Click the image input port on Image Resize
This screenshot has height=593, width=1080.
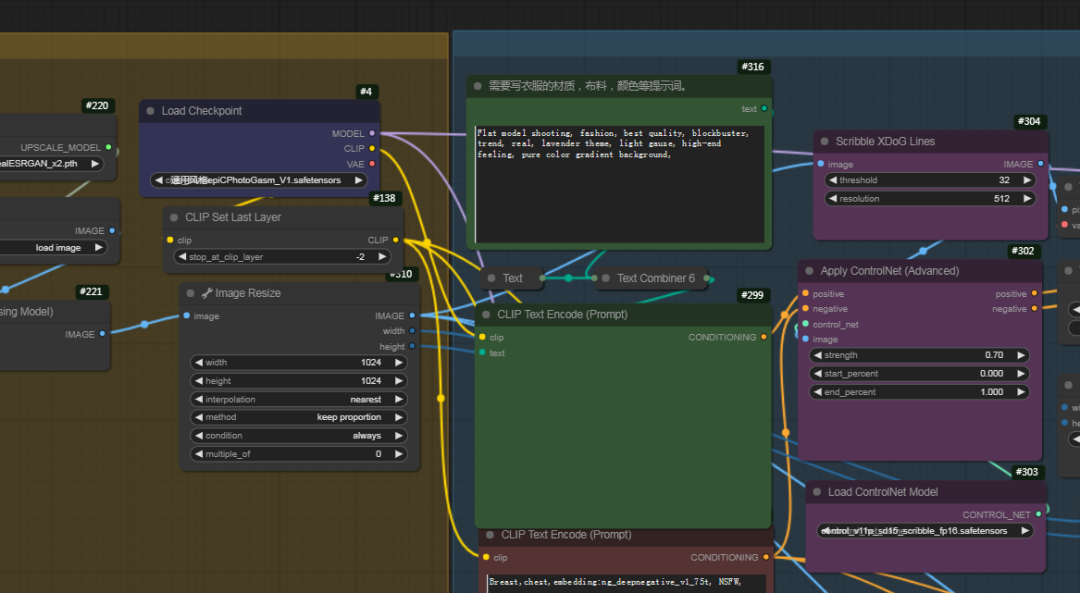[x=187, y=315]
